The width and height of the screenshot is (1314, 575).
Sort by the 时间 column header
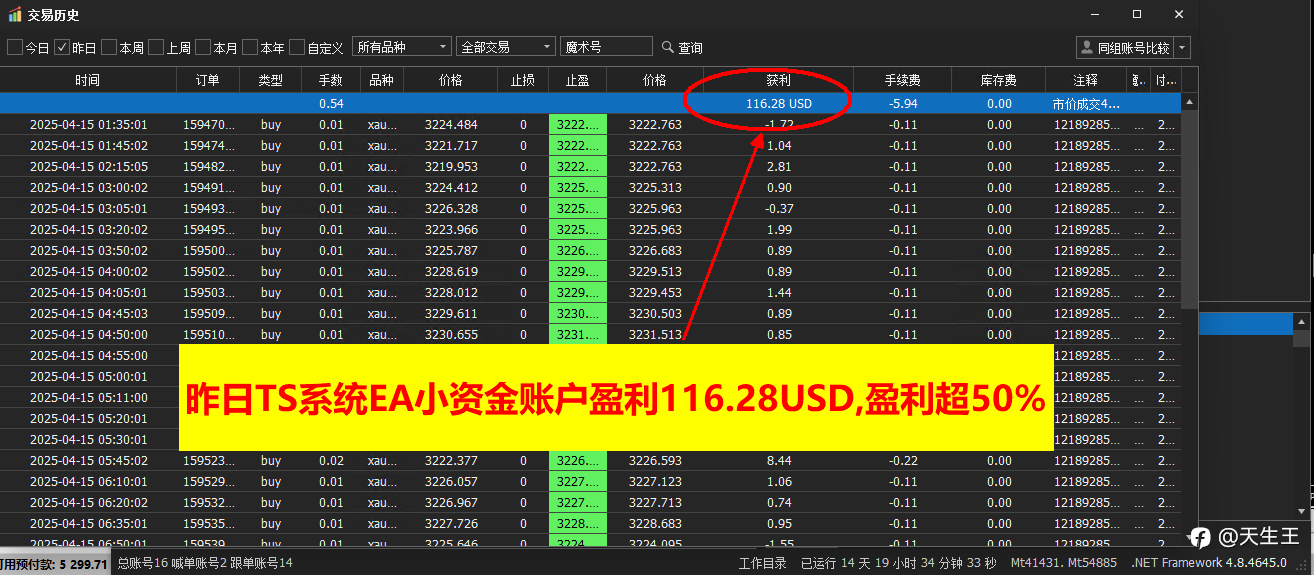point(88,80)
